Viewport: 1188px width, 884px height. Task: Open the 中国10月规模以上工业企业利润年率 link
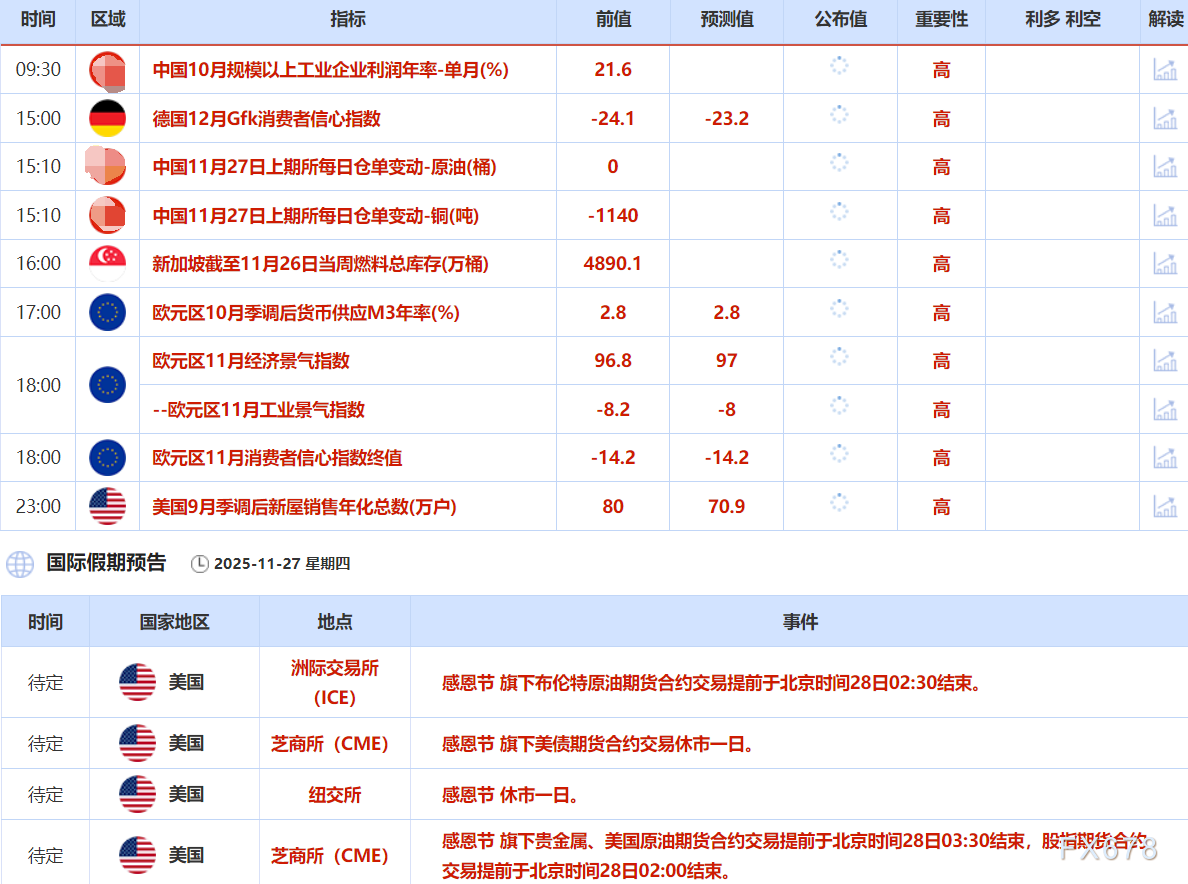point(300,70)
